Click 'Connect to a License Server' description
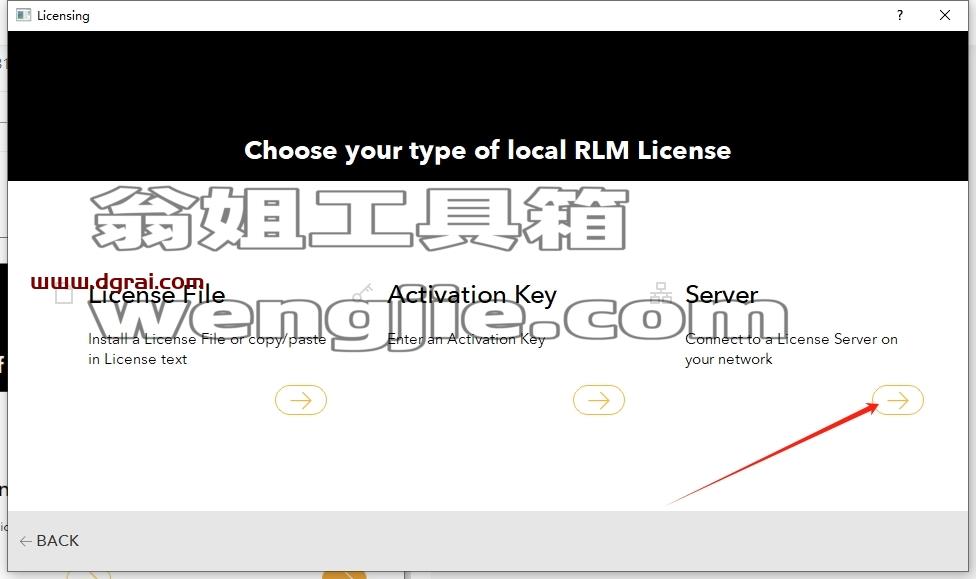Viewport: 976px width, 579px height. [x=791, y=349]
